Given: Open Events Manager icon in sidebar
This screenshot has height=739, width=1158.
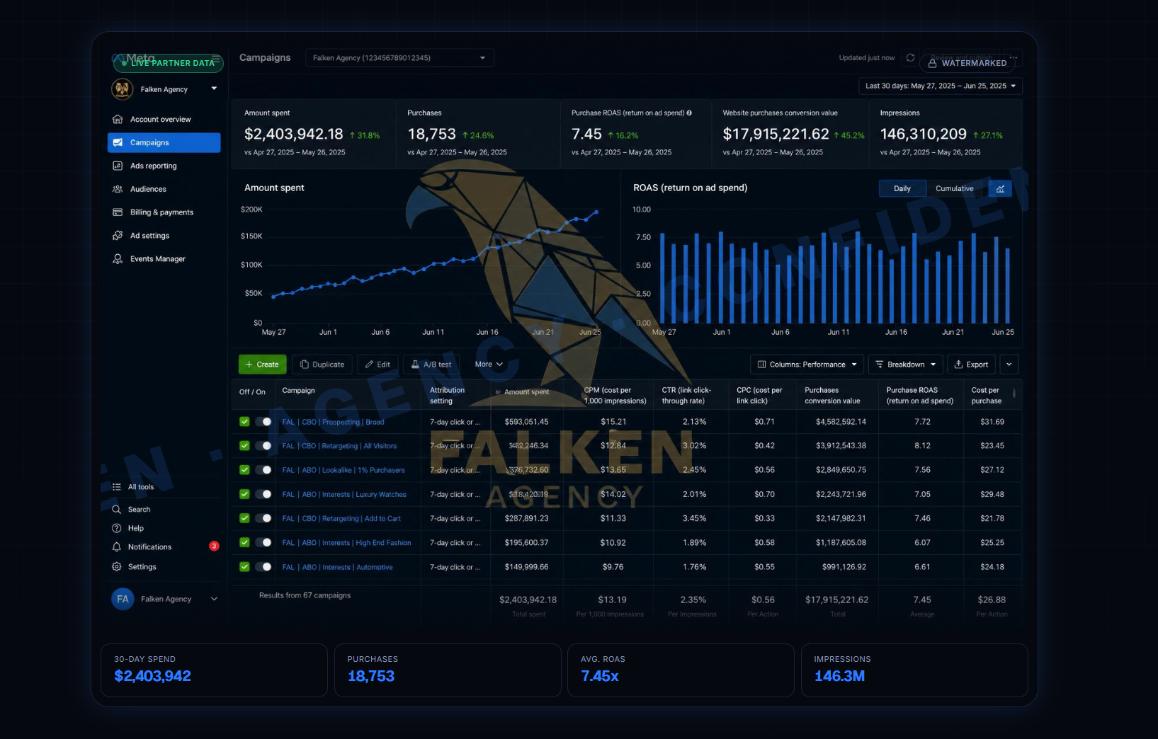Looking at the screenshot, I should [117, 259].
